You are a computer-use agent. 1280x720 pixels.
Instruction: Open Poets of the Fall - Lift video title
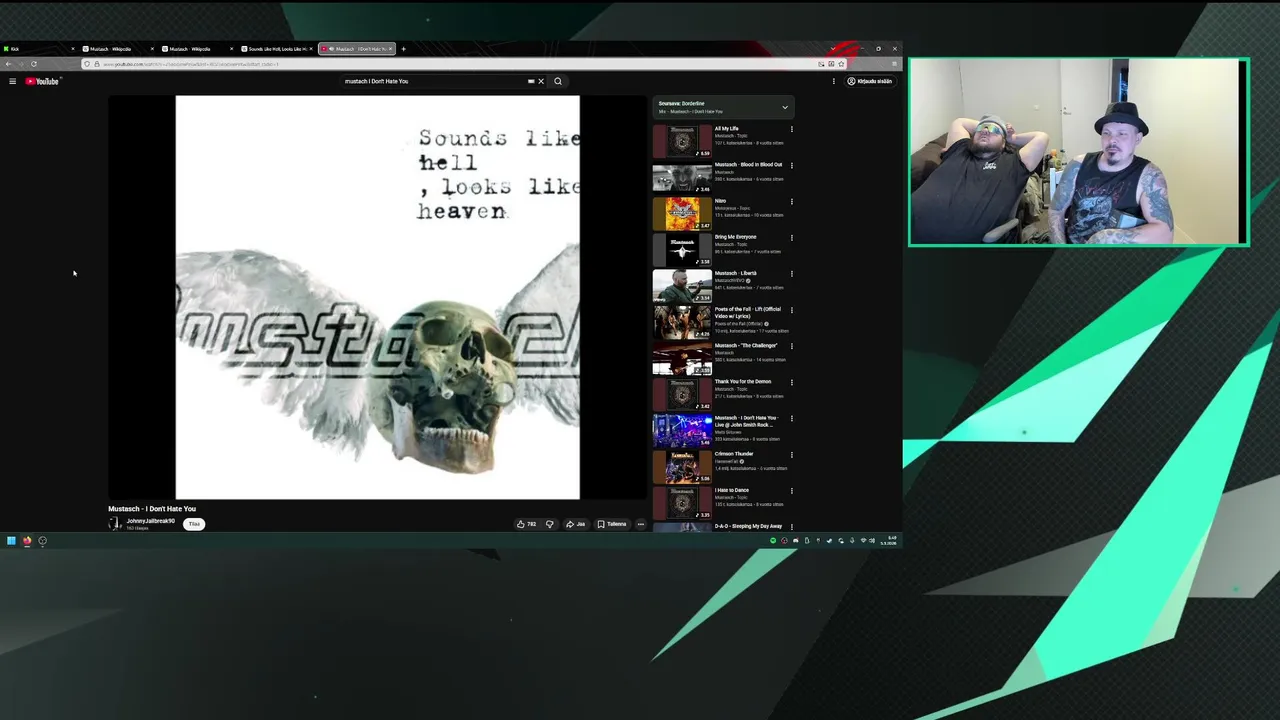747,313
